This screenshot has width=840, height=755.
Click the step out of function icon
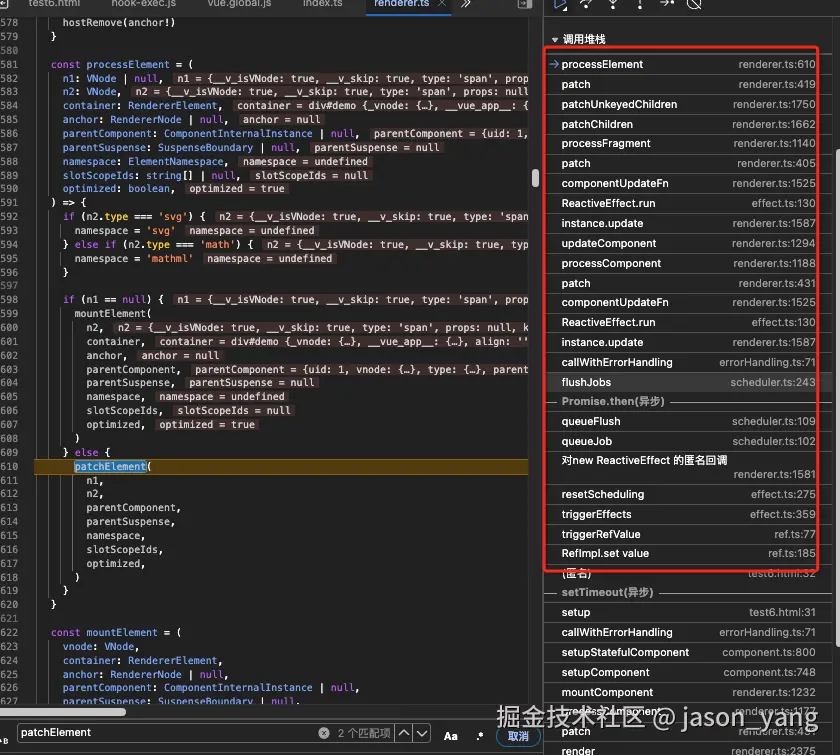pos(640,4)
